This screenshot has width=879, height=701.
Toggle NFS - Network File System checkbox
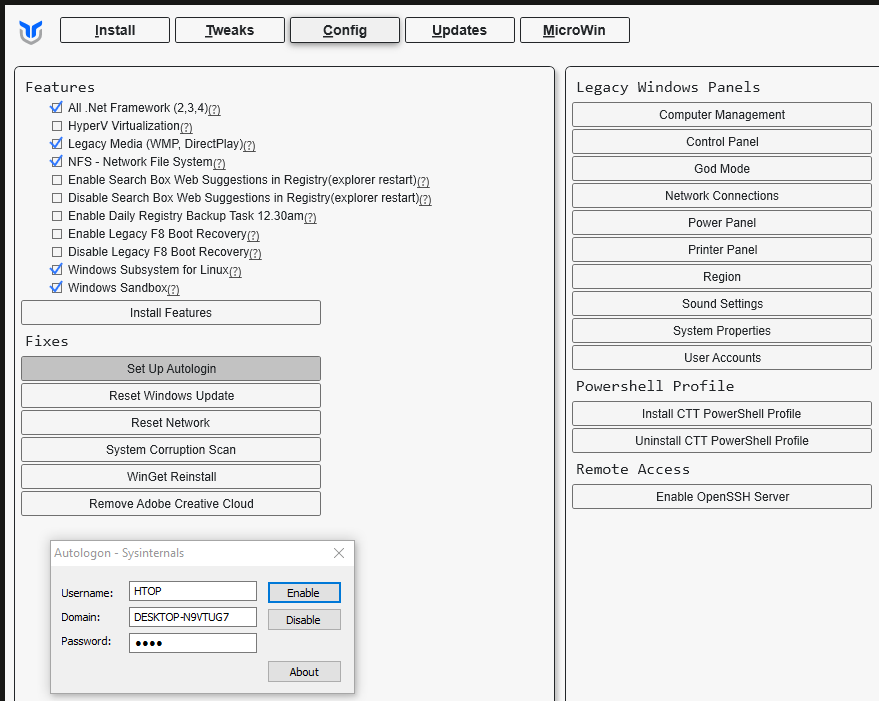pos(57,162)
